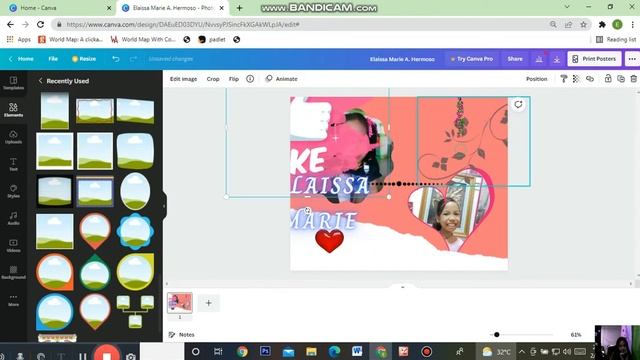Click the image Info icon
The image size is (640, 360).
[x=250, y=79]
